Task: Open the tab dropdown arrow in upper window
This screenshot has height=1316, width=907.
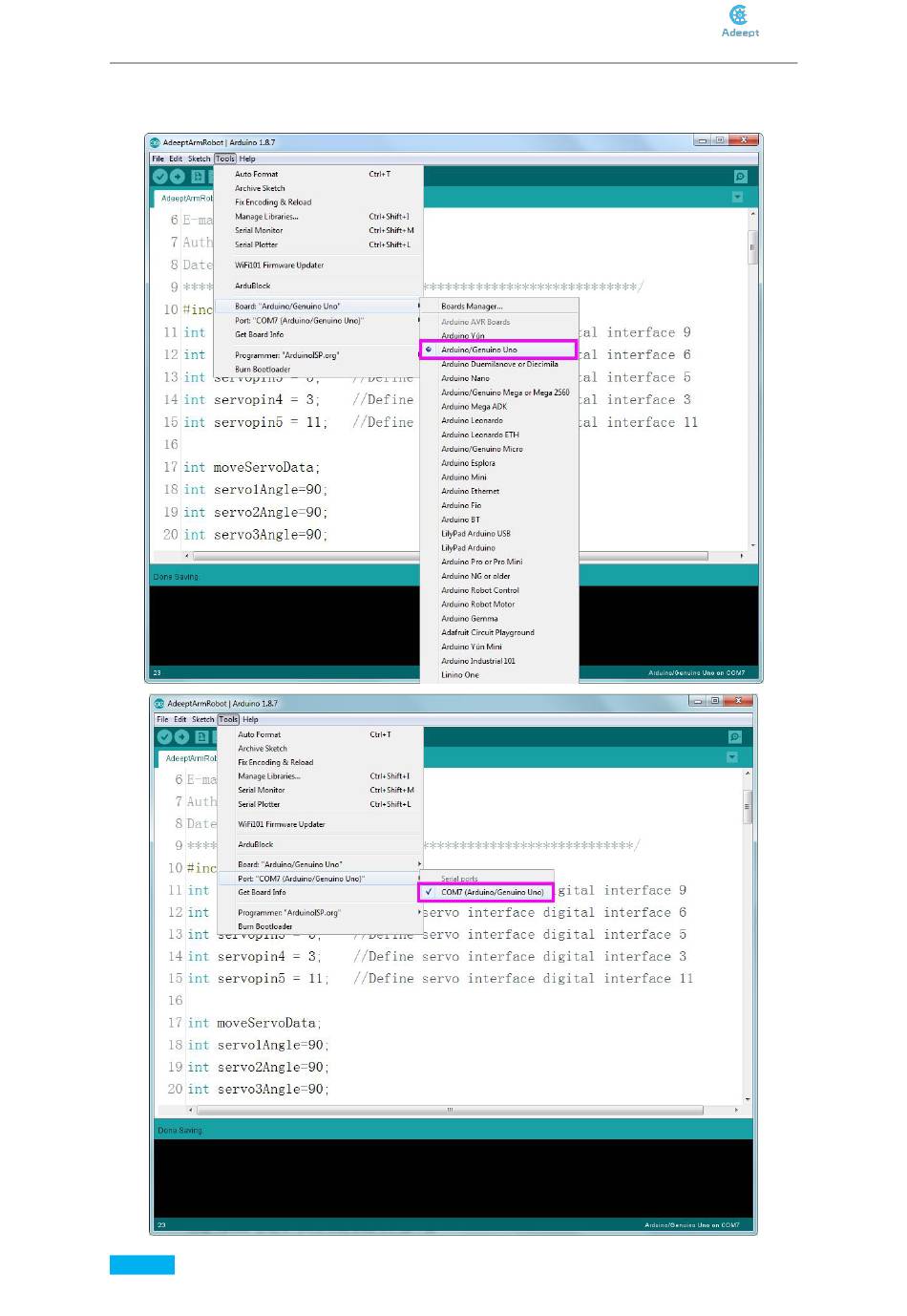Action: (737, 197)
